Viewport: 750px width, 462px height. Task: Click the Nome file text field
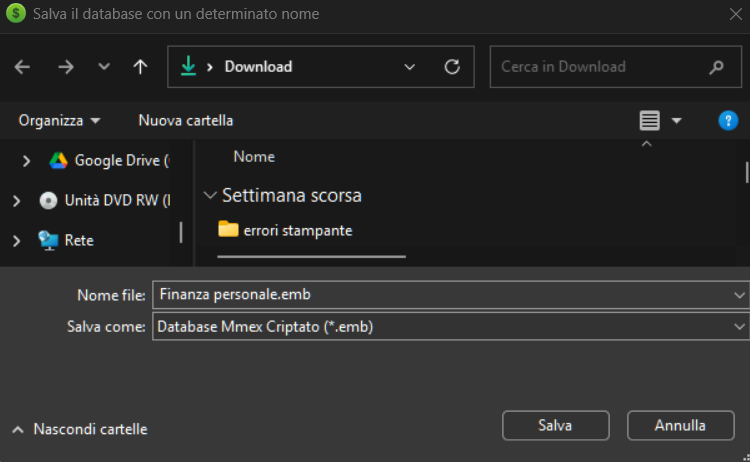442,295
